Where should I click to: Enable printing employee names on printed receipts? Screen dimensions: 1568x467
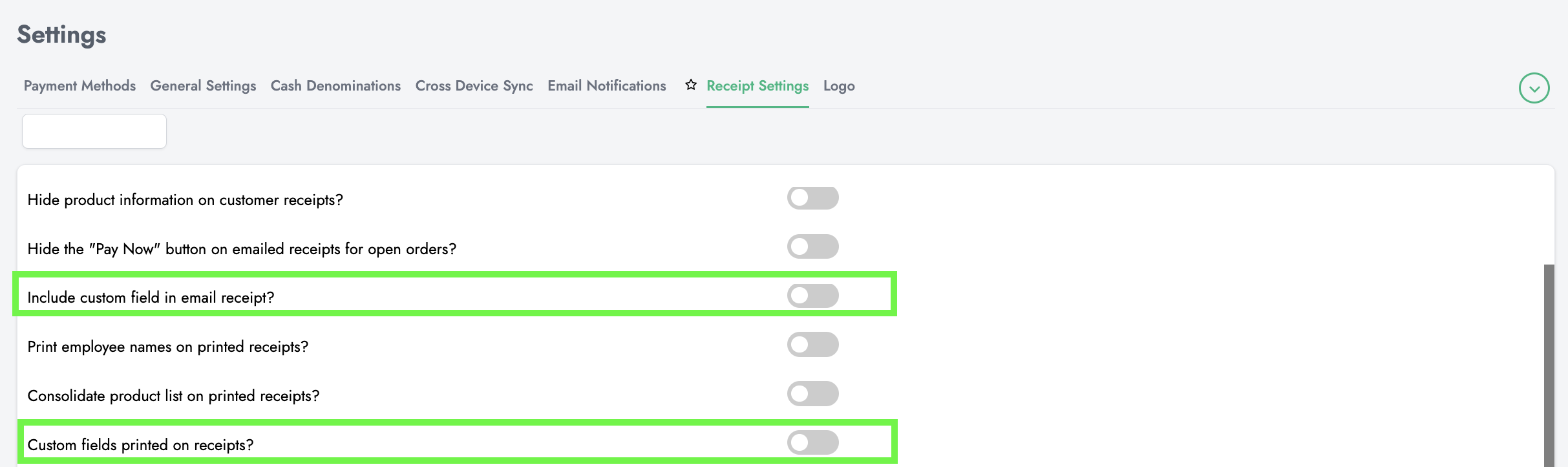(812, 345)
